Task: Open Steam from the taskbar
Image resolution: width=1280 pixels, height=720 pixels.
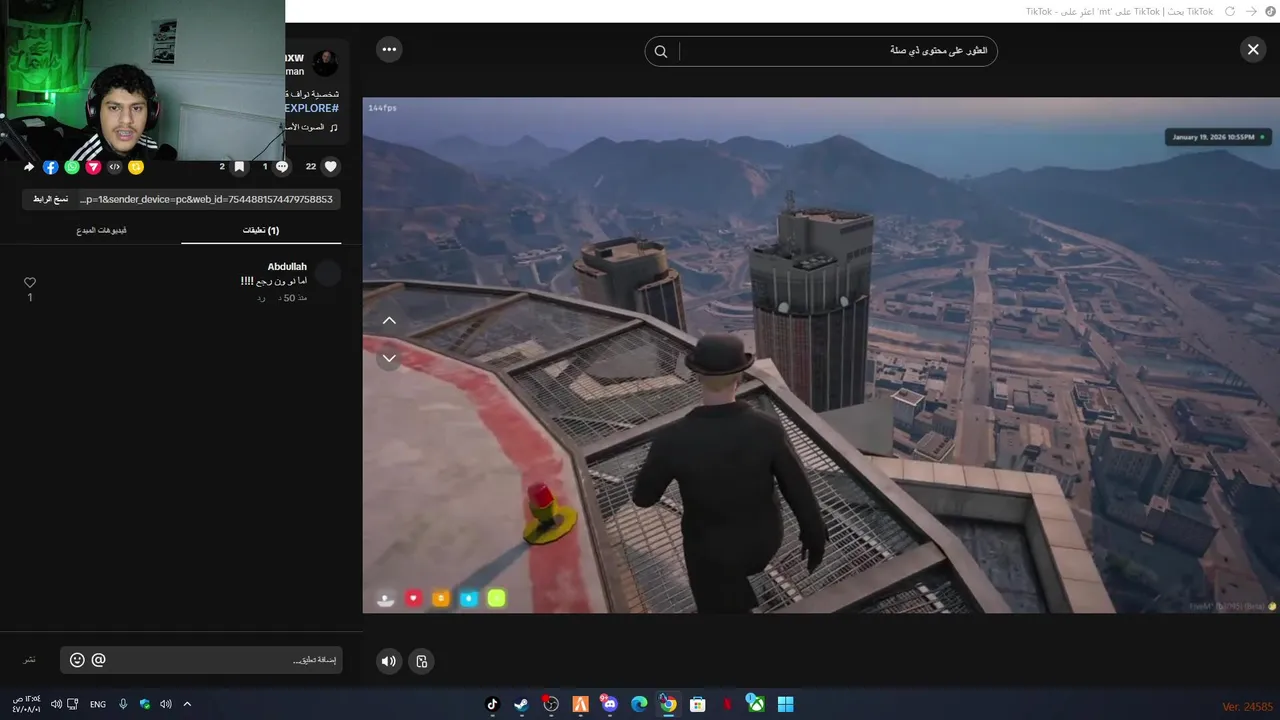Action: pyautogui.click(x=521, y=704)
